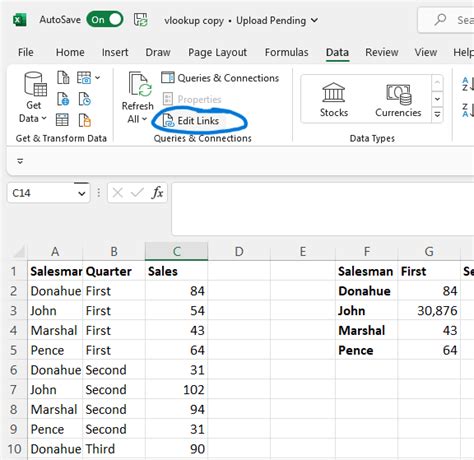Viewport: 474px width, 460px height.
Task: Expand the Data Types gallery more button
Action: pyautogui.click(x=437, y=115)
